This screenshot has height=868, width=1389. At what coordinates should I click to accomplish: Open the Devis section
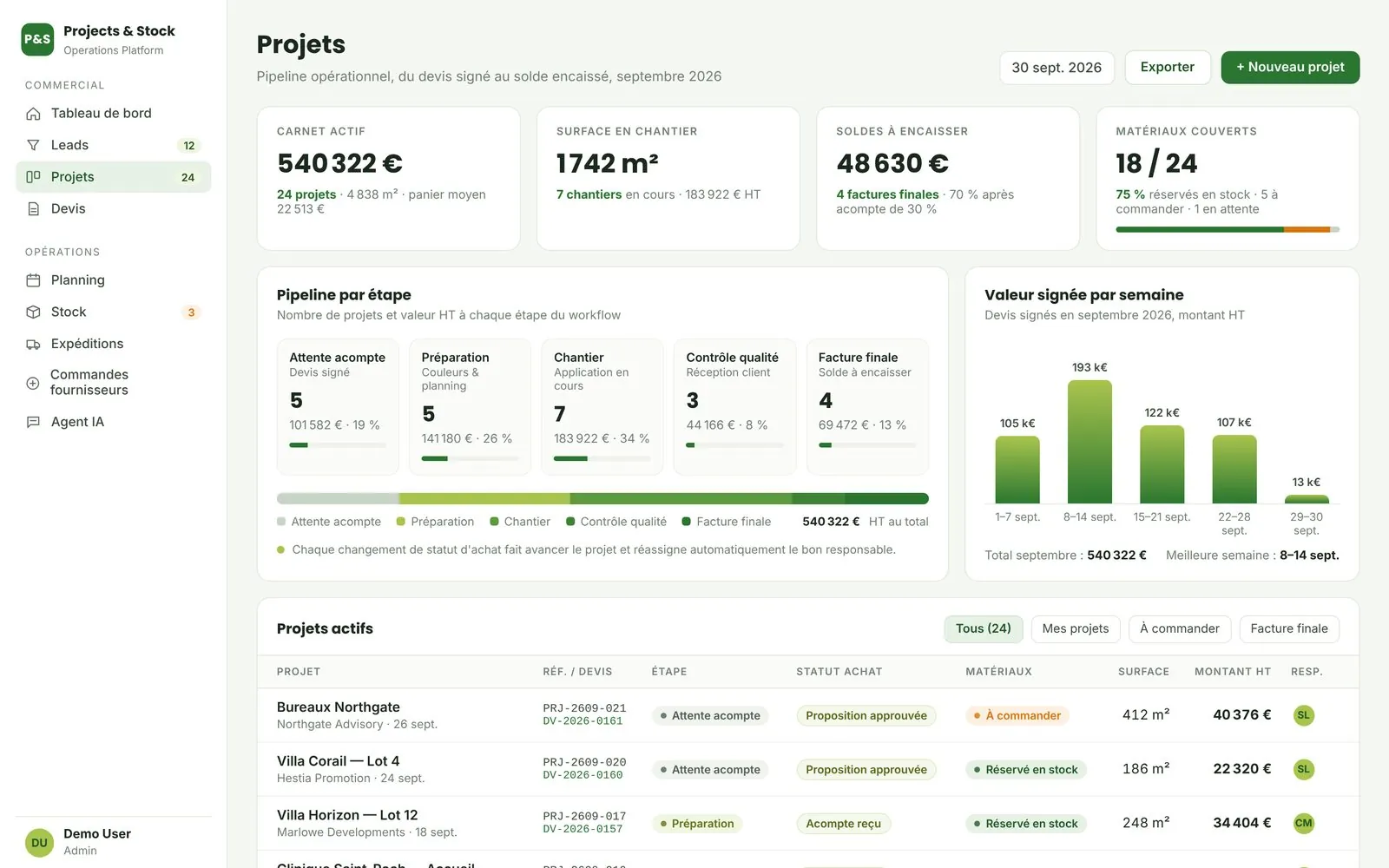click(x=114, y=208)
